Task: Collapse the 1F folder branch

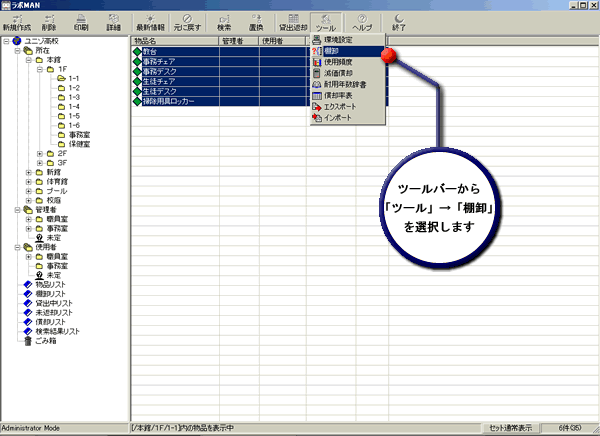Action: (40, 69)
